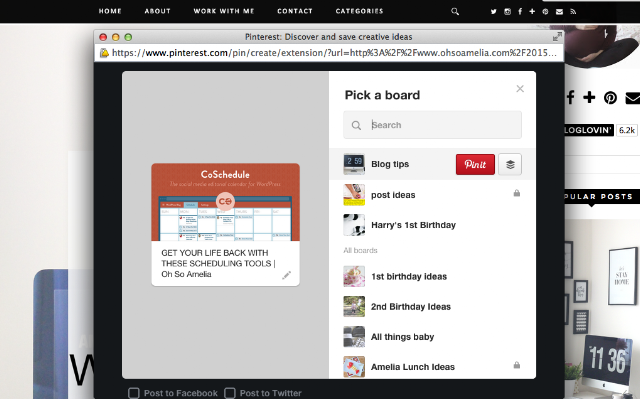Click the large Pinterest icon in blog sidebar

(x=610, y=98)
